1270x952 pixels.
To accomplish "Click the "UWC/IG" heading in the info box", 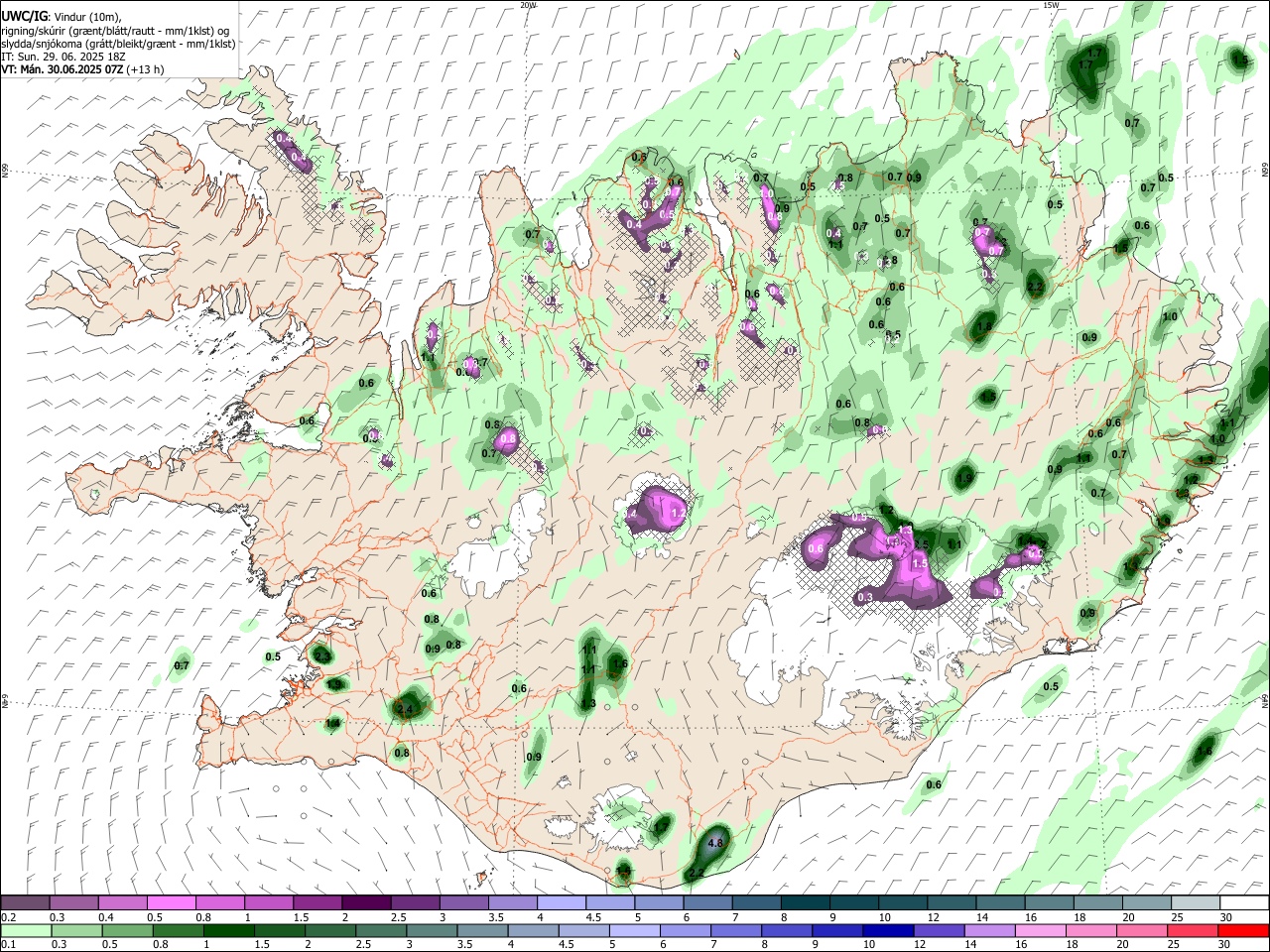I will [x=24, y=16].
